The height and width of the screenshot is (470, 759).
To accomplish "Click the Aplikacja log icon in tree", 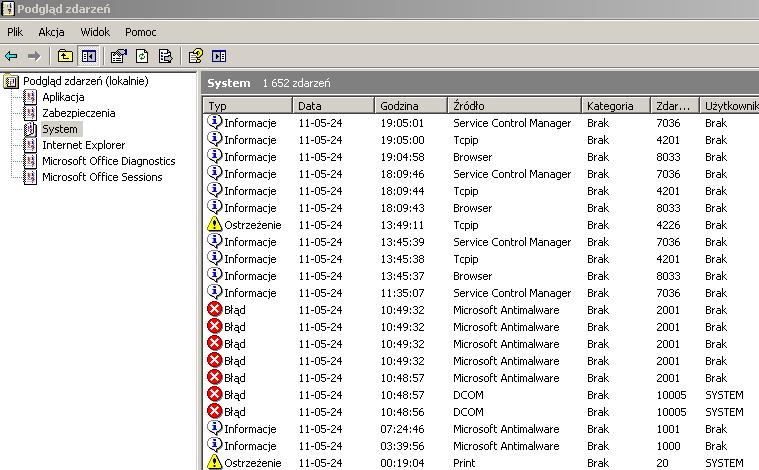I will [30, 97].
